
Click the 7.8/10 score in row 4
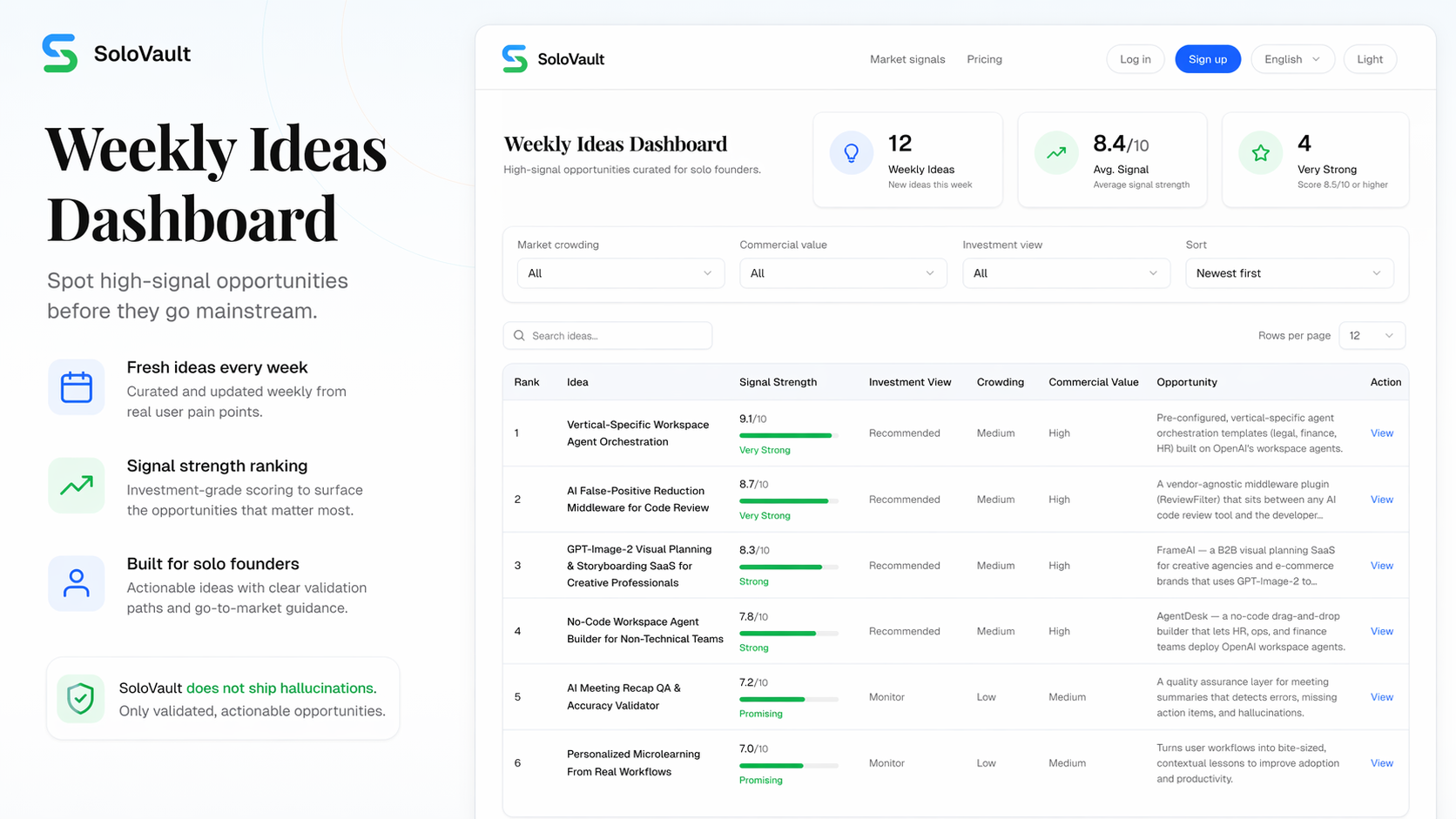754,616
